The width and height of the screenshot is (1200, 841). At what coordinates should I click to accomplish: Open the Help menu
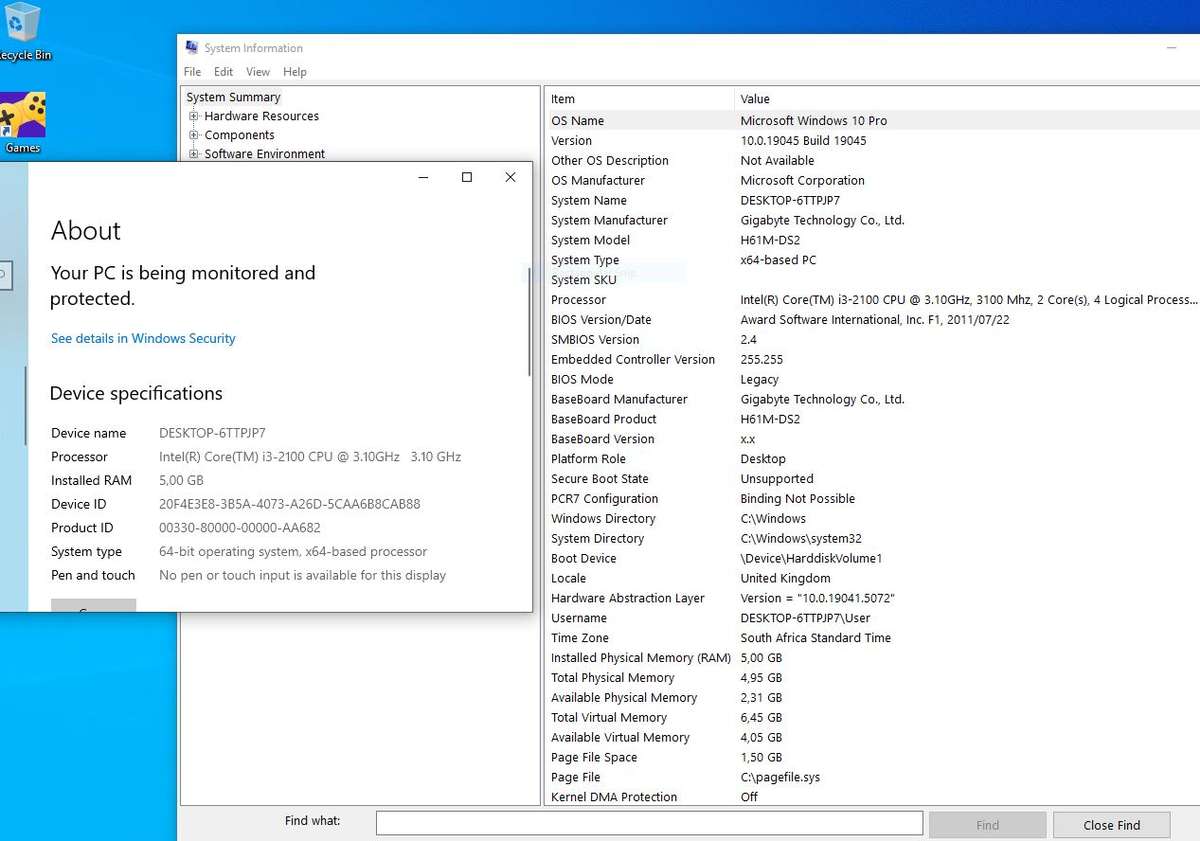[x=294, y=72]
